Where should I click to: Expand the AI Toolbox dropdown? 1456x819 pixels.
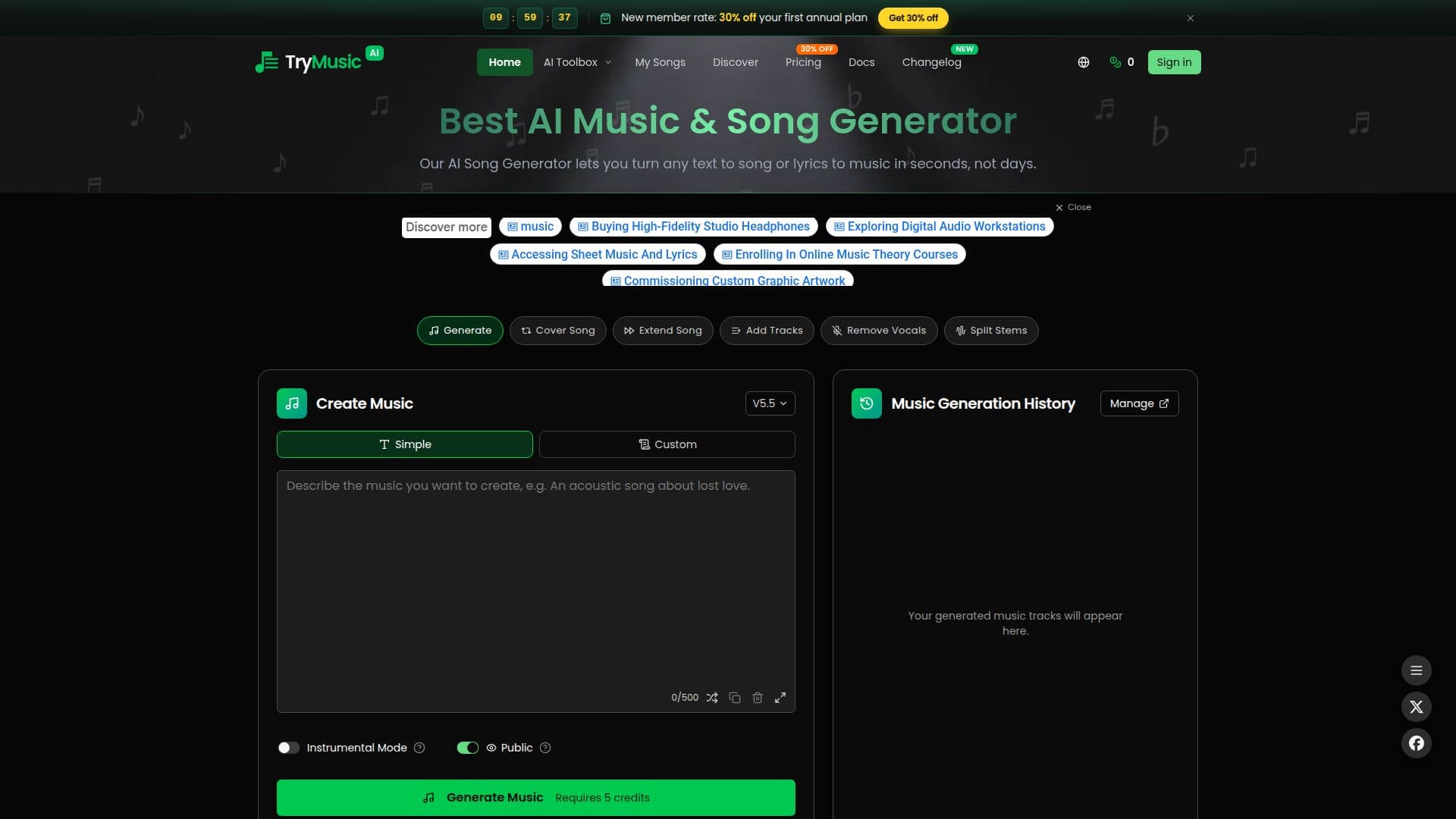576,62
